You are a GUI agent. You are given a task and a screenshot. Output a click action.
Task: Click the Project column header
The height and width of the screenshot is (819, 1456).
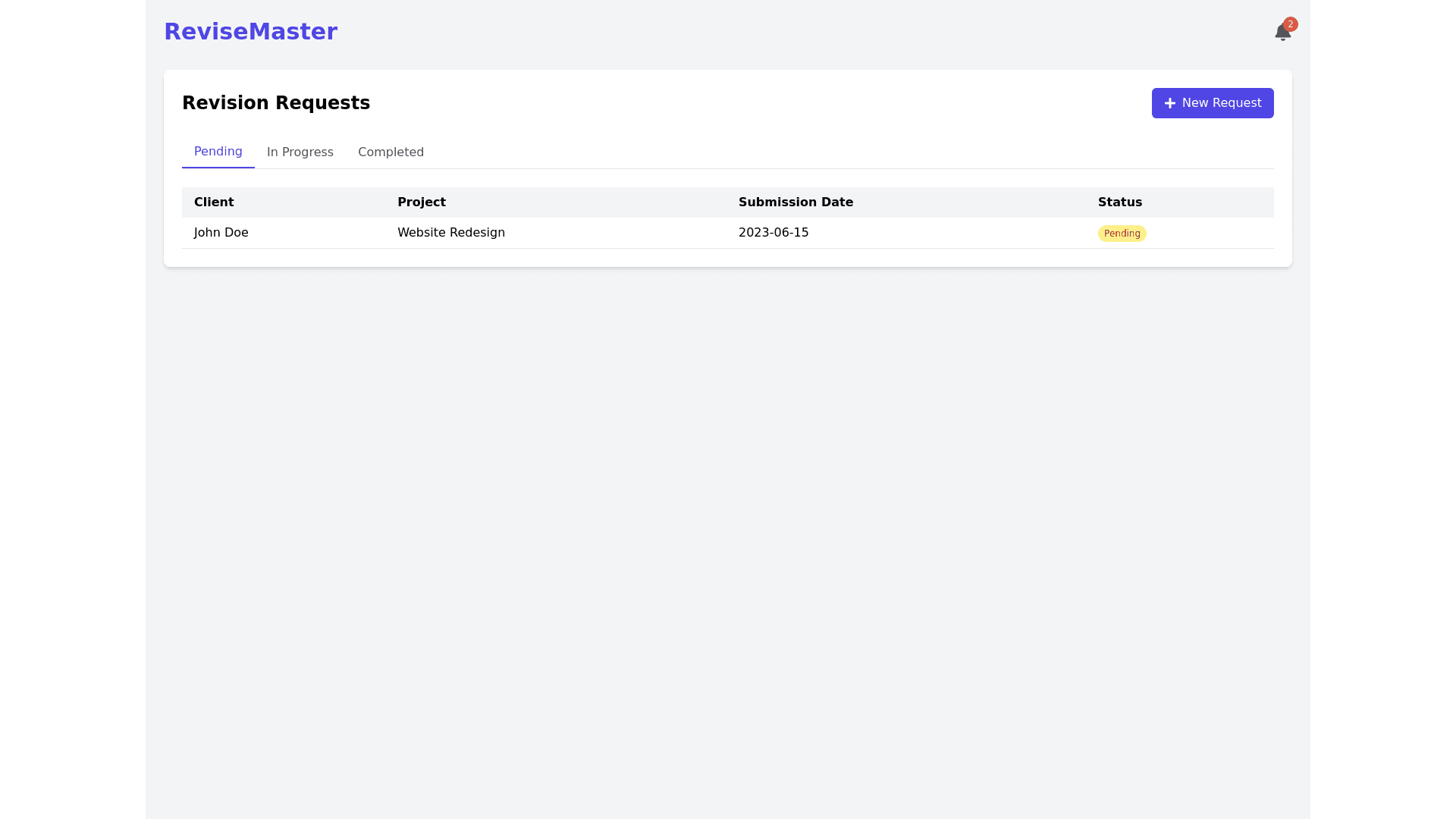click(422, 202)
